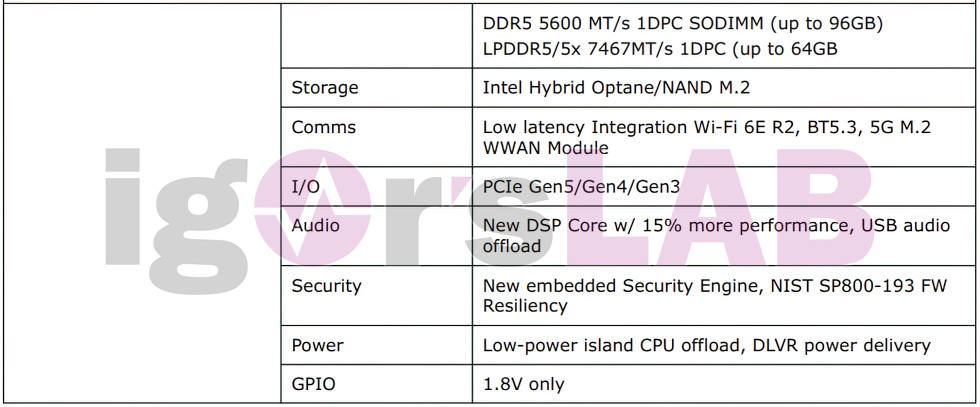The width and height of the screenshot is (980, 407).
Task: Click the Storage row label
Action: point(324,88)
